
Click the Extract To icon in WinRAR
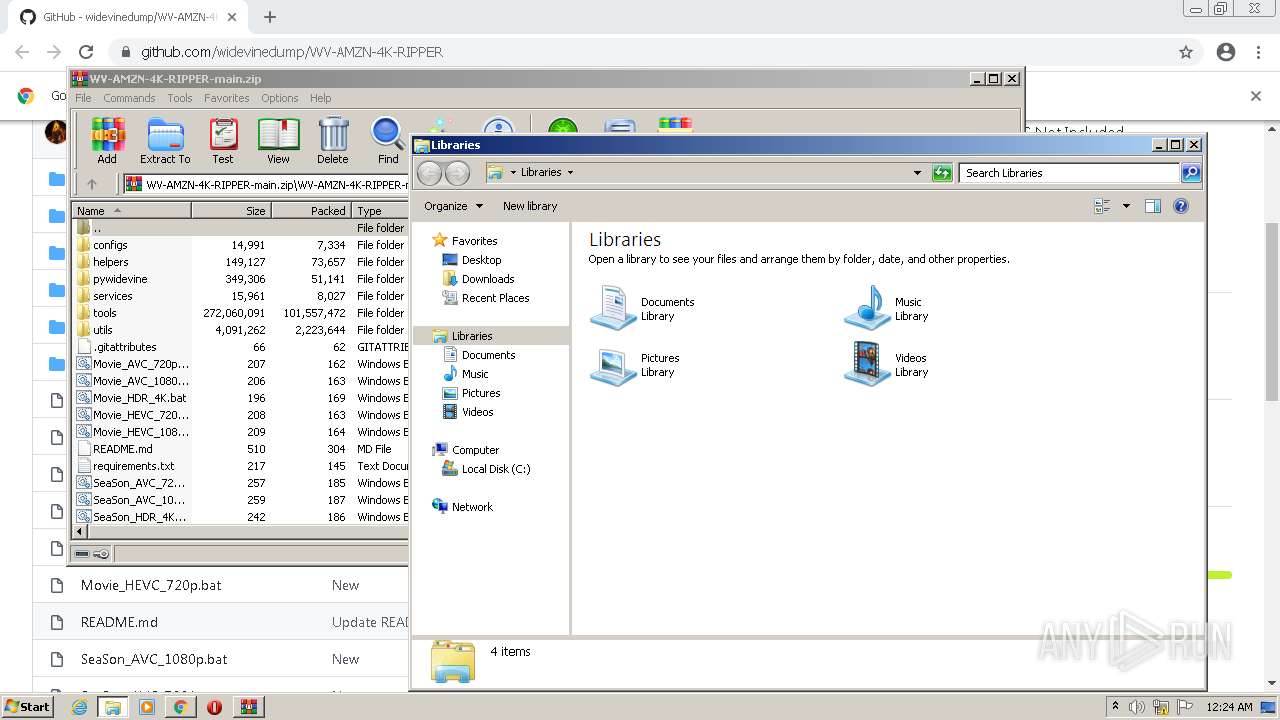click(x=165, y=141)
